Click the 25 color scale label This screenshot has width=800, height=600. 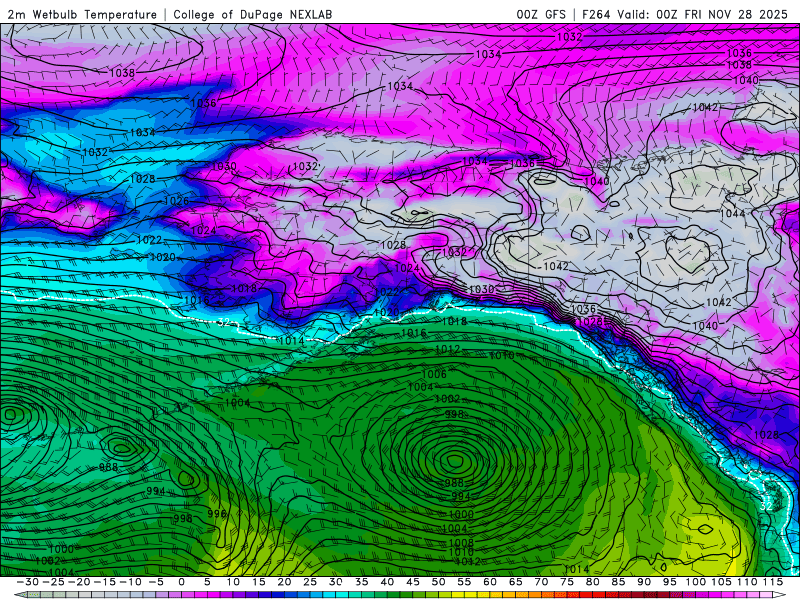pos(310,582)
